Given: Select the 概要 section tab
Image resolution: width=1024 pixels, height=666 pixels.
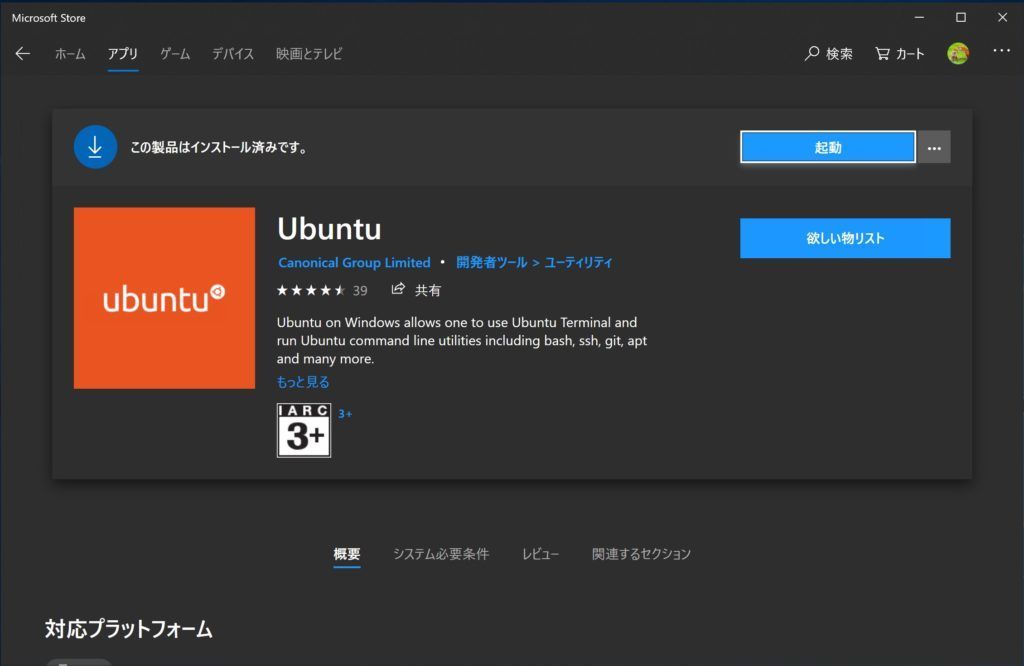Looking at the screenshot, I should [347, 554].
